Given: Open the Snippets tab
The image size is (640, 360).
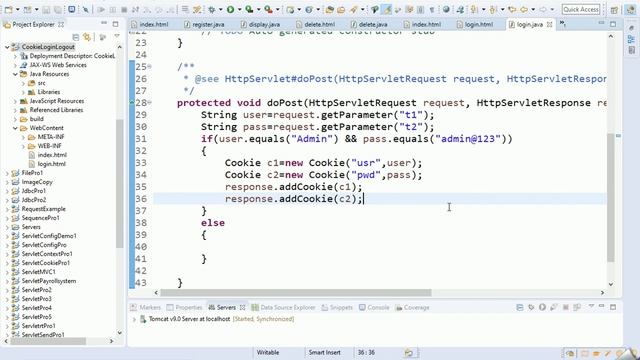Looking at the screenshot, I should click(x=337, y=307).
